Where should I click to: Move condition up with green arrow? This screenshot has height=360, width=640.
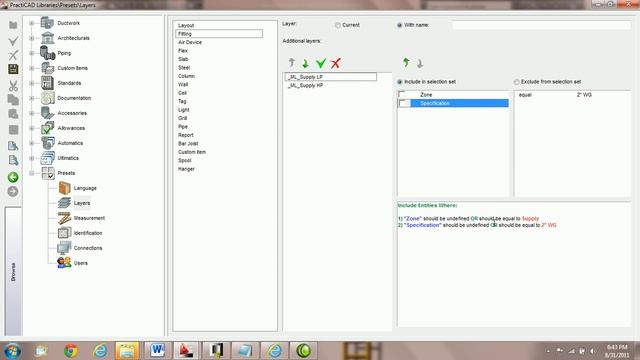coord(406,62)
